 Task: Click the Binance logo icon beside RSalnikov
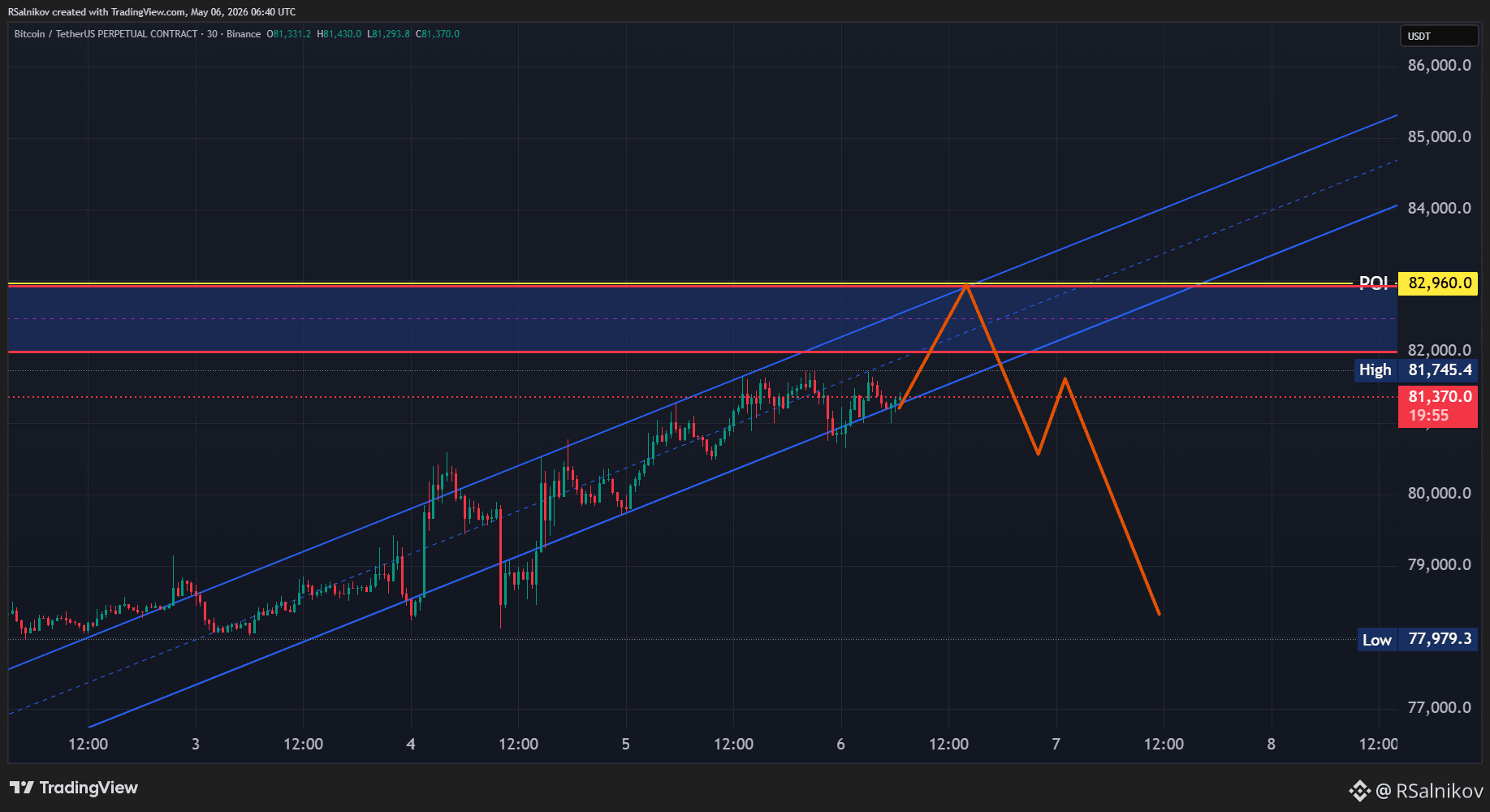[x=1360, y=790]
